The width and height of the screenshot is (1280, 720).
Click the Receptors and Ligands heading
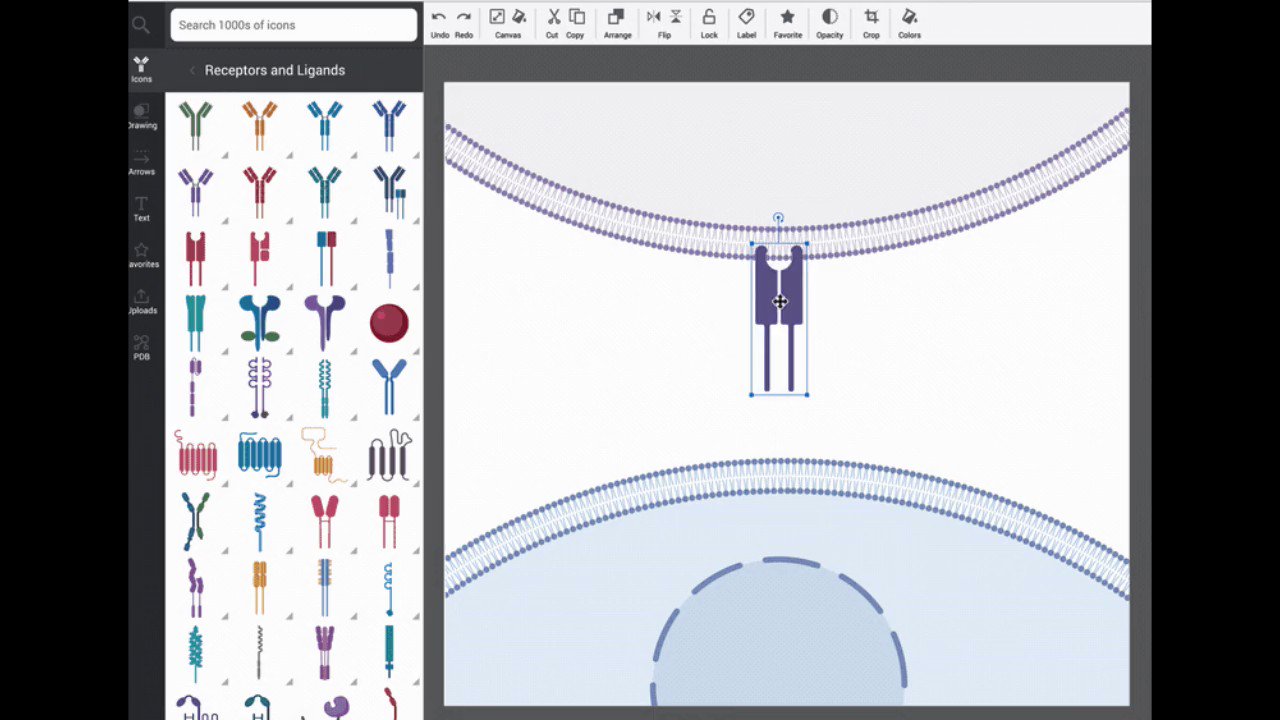pyautogui.click(x=275, y=70)
